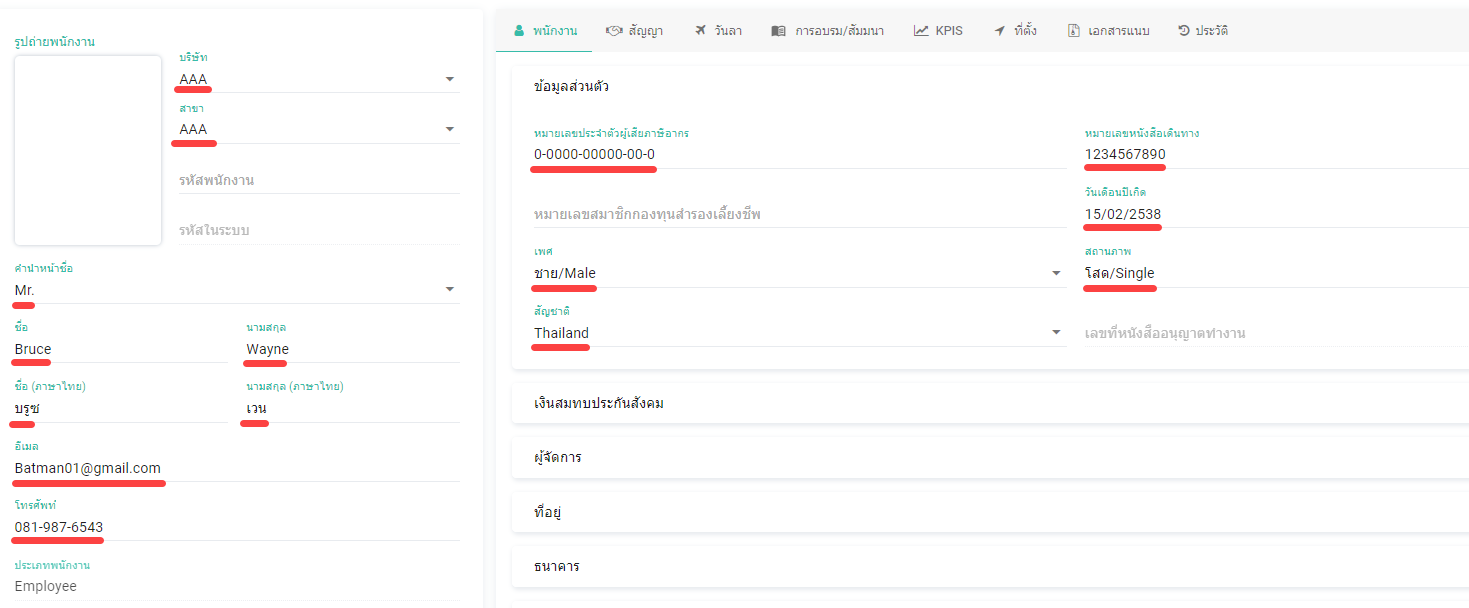The image size is (1469, 608).
Task: Click the airplane icon beside วันลา
Action: (x=701, y=31)
